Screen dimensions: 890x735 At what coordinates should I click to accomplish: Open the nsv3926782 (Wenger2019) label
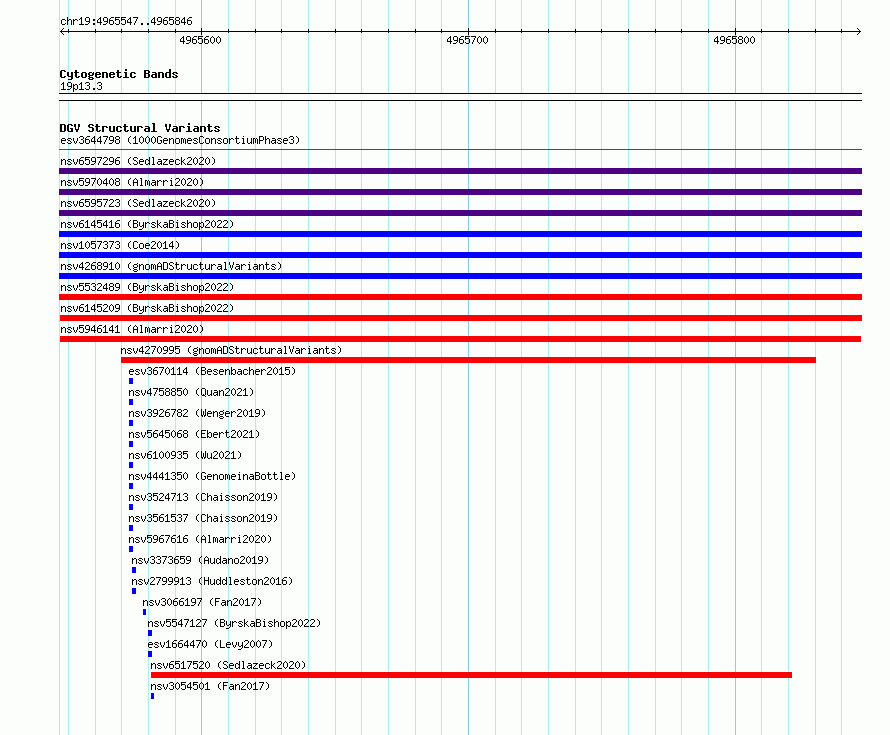[x=197, y=413]
